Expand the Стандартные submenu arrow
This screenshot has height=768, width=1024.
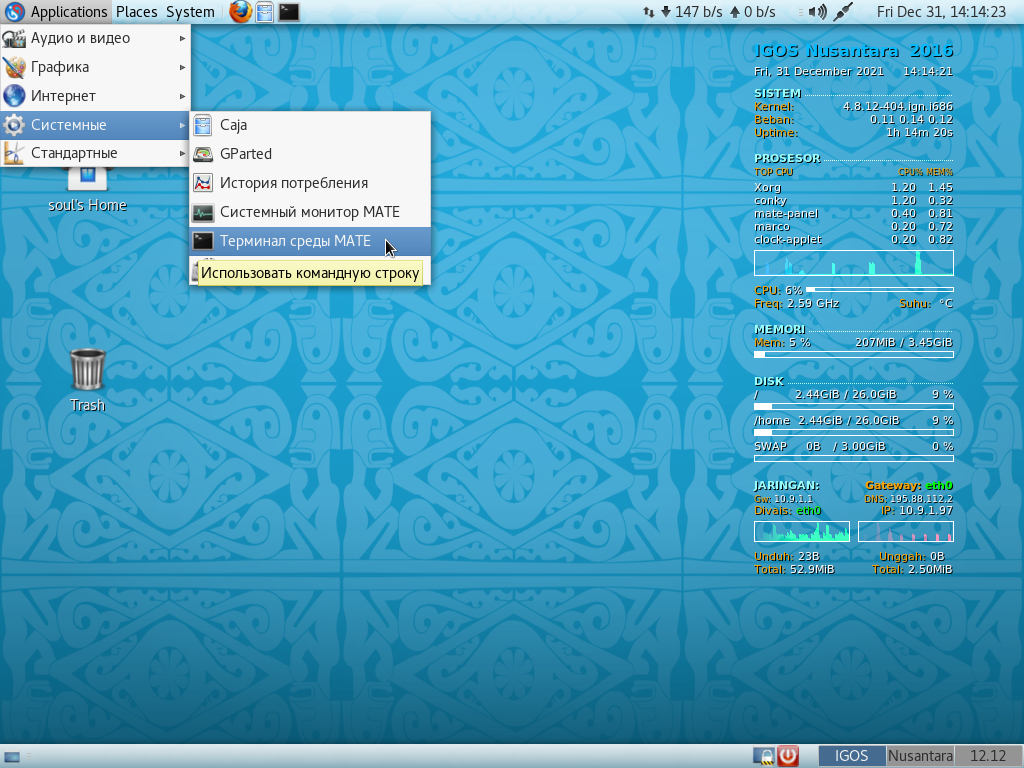(x=182, y=153)
